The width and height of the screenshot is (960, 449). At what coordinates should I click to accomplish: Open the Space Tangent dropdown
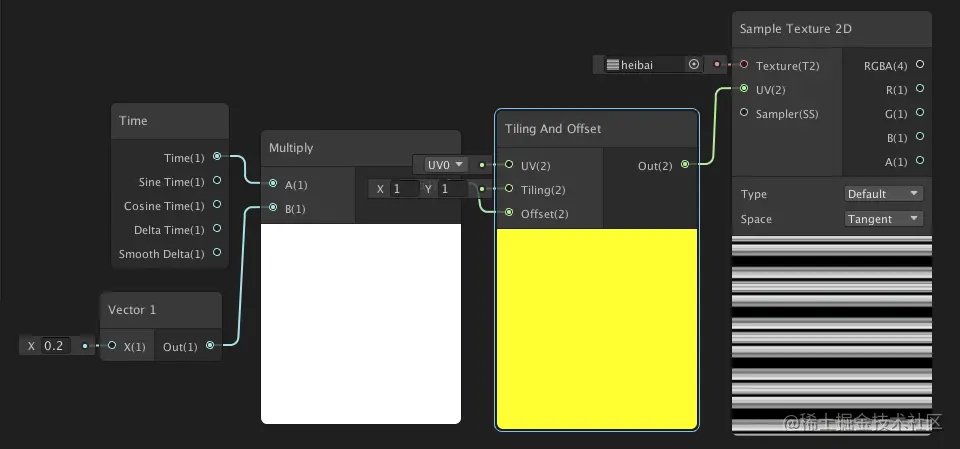point(883,219)
